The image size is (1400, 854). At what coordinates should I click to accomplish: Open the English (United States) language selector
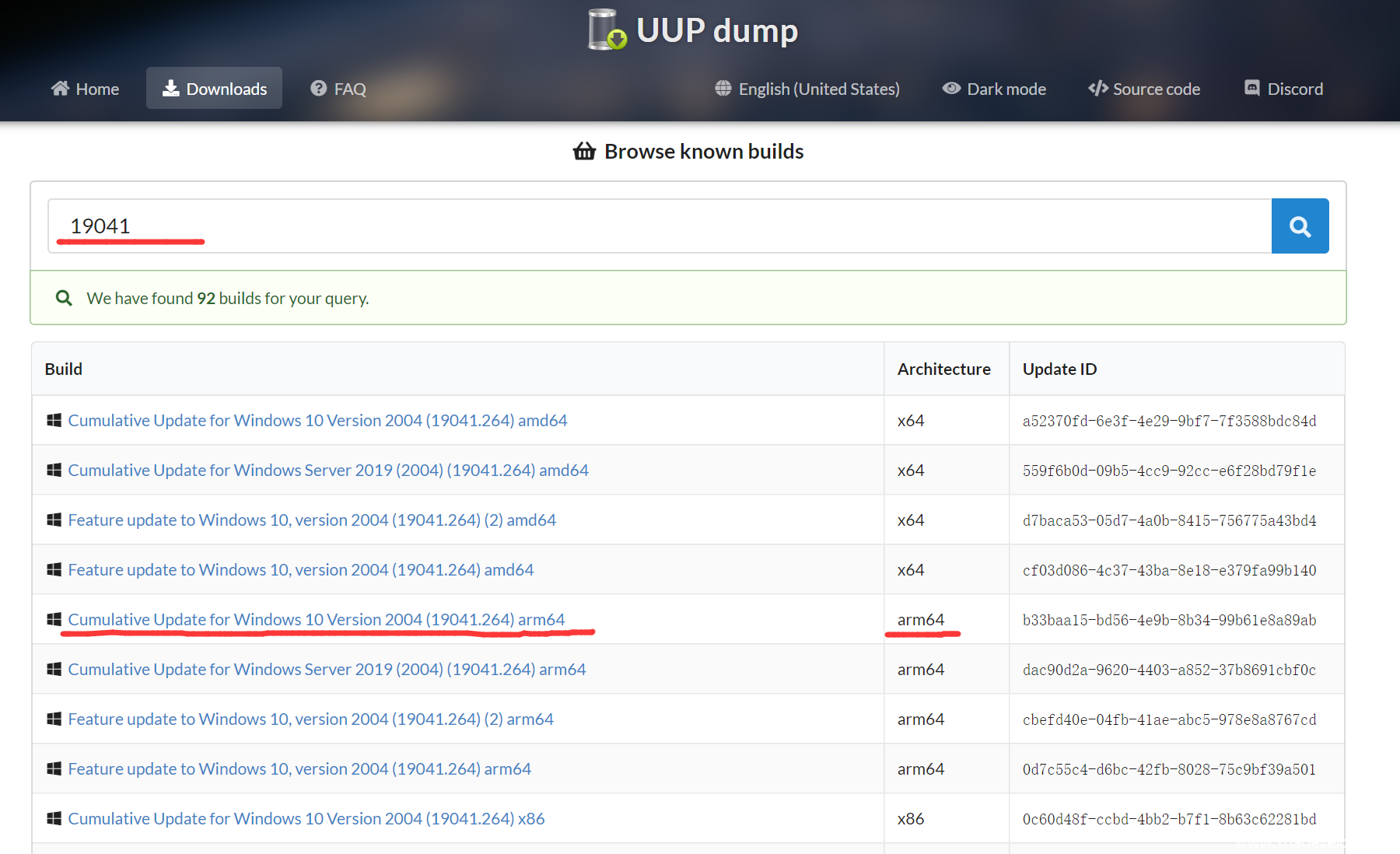(818, 89)
